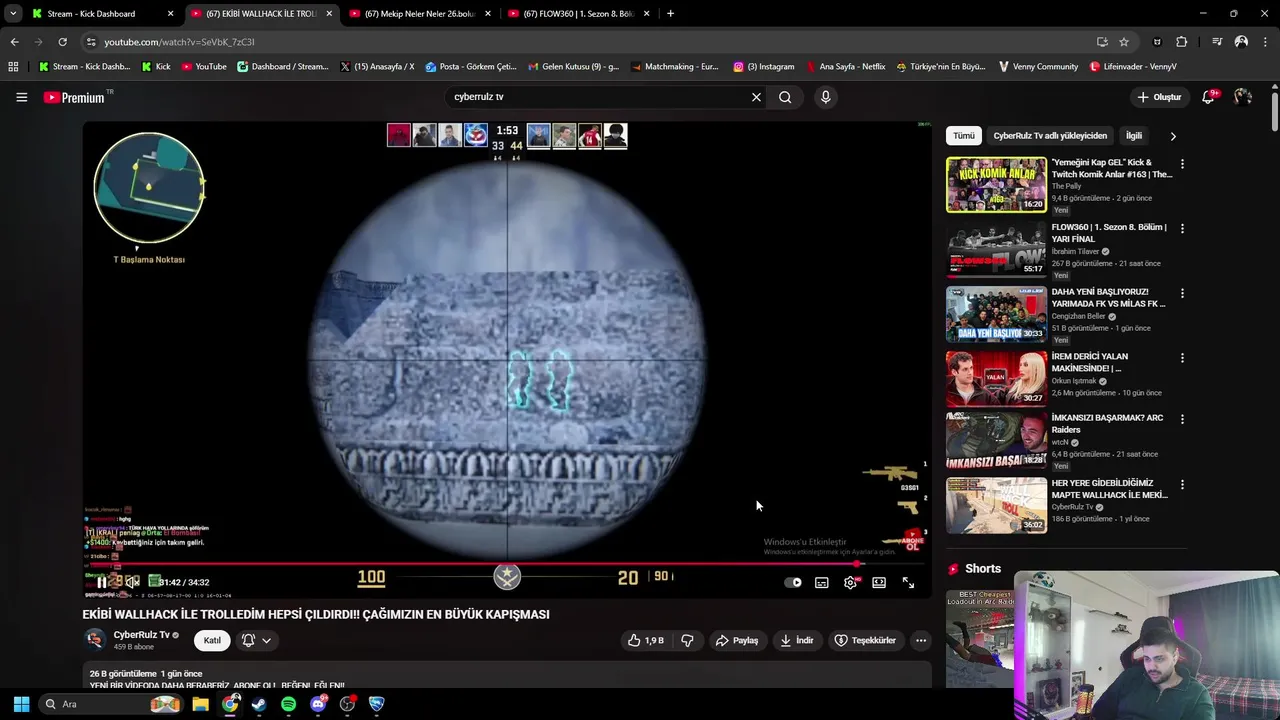This screenshot has height=720, width=1280.
Task: Seek on the red video progress bar
Action: pos(507,564)
